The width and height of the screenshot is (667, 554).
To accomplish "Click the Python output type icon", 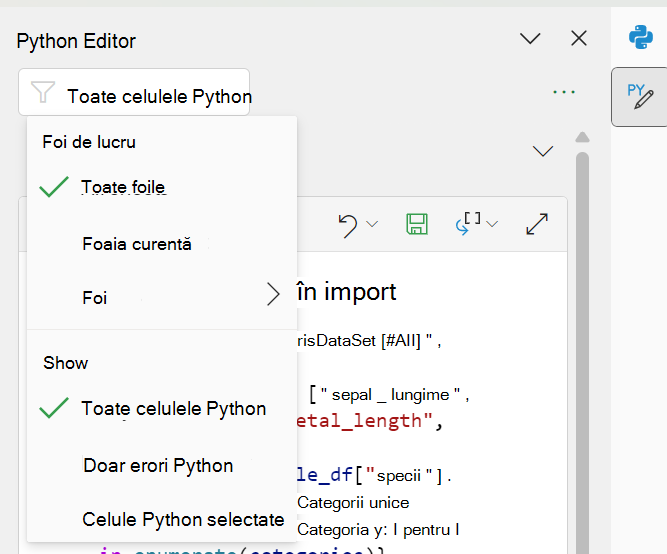I will click(x=469, y=224).
